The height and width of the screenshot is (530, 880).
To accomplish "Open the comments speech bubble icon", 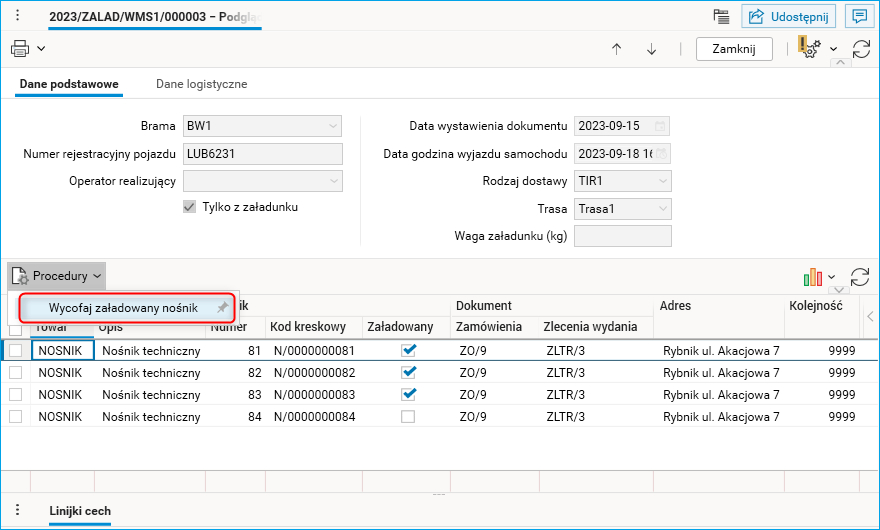I will click(x=857, y=16).
